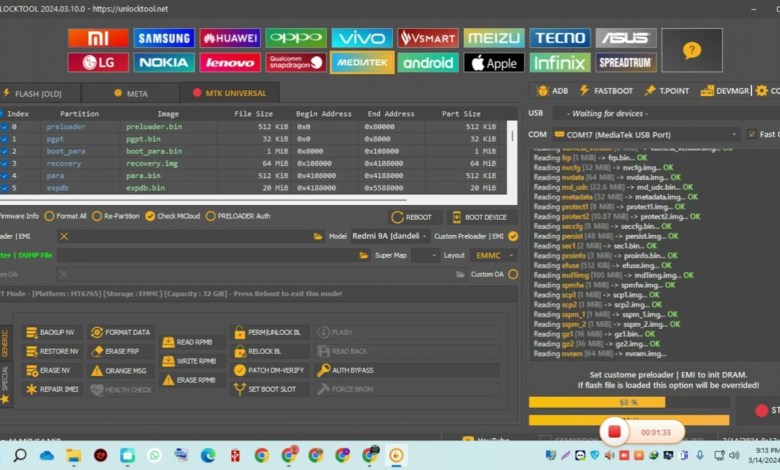Click the yellow help question mark icon
Screen dimensions: 780x470
691,50
